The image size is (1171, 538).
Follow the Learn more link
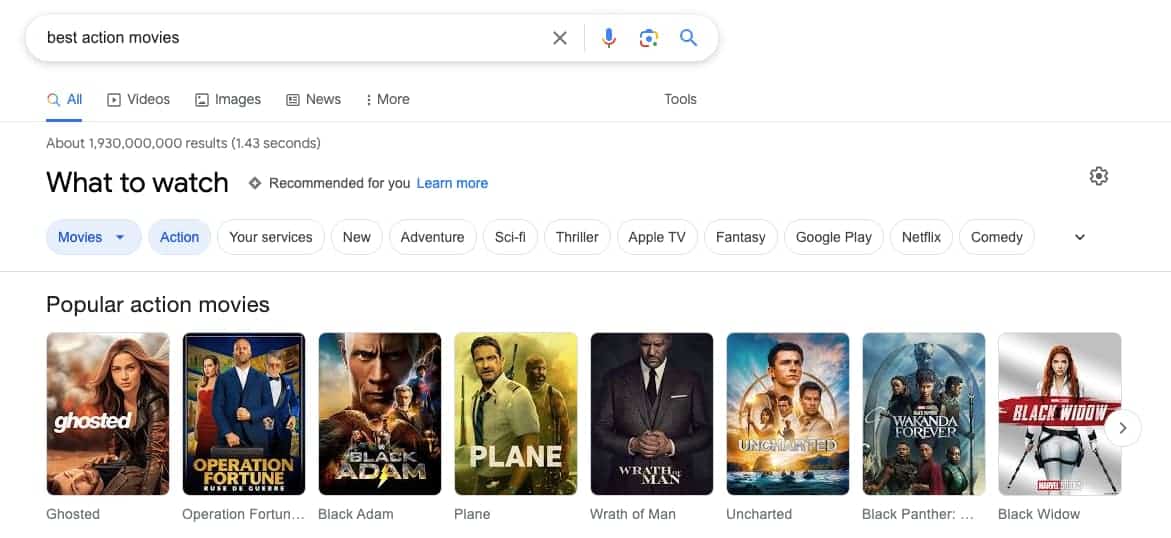coord(452,183)
